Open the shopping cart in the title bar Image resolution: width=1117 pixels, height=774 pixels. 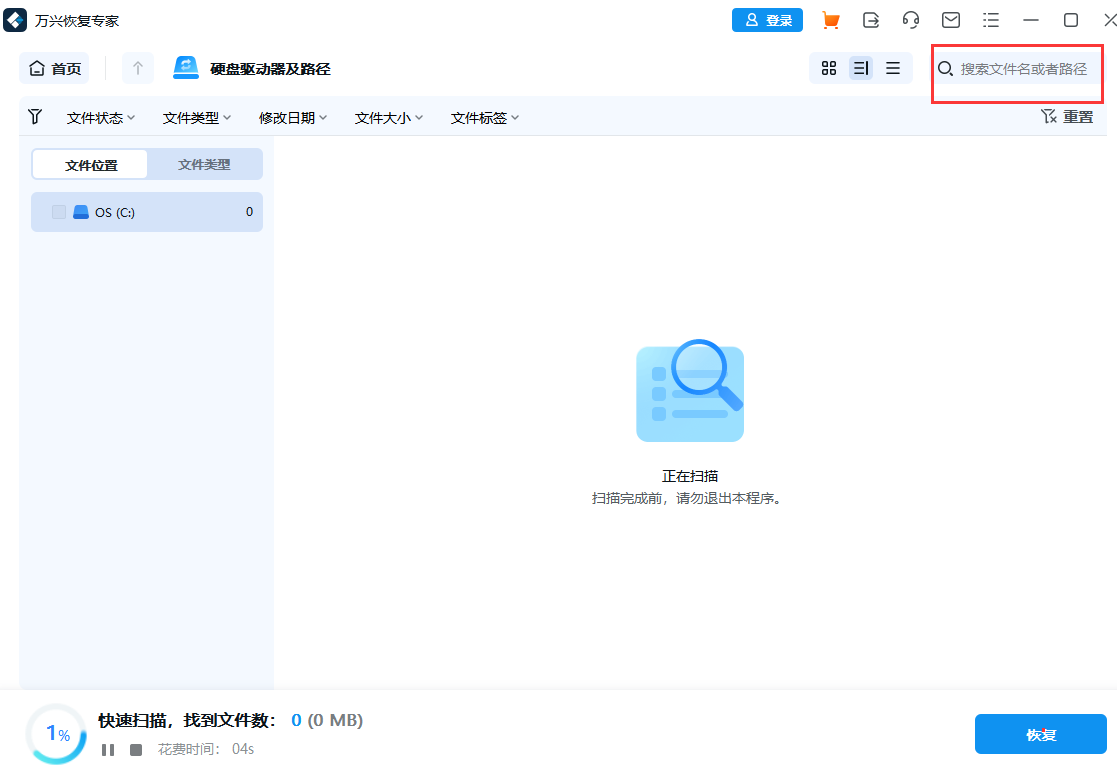830,19
